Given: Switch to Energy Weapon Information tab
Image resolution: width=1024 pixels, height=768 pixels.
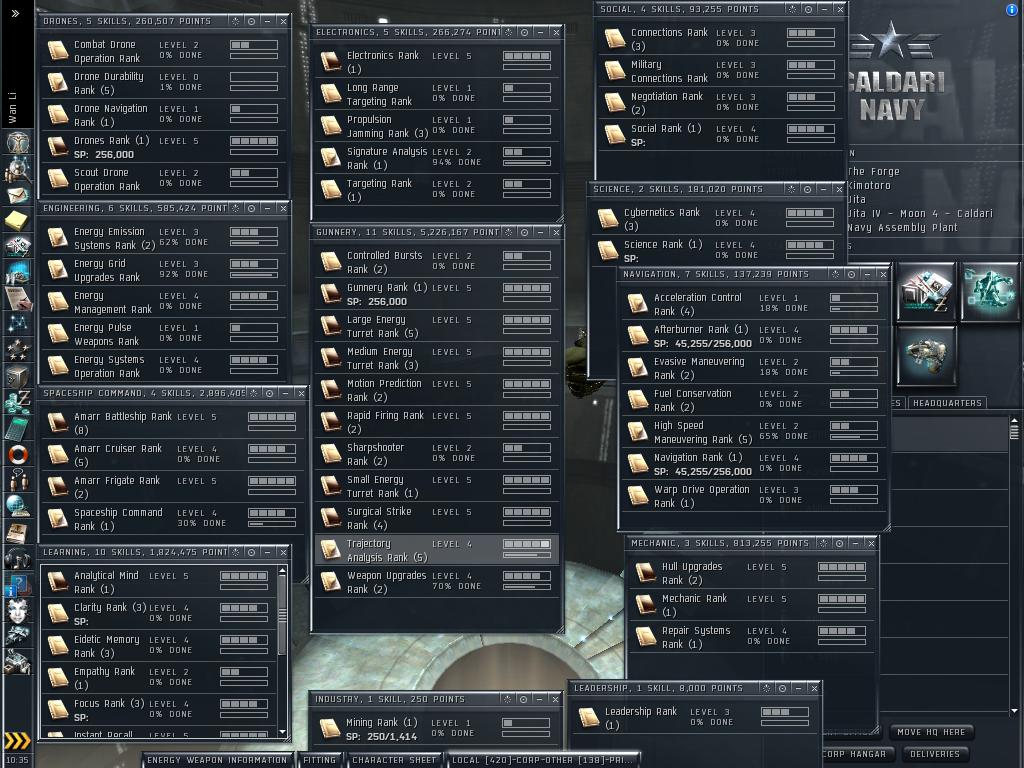Looking at the screenshot, I should click(x=216, y=760).
